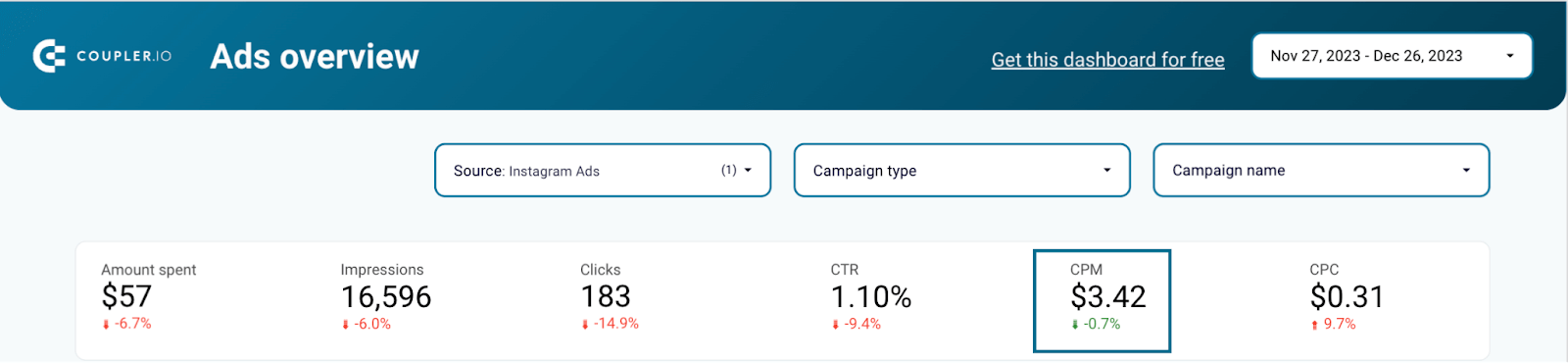Select the highlighted CPM $3.42 scorecard
The height and width of the screenshot is (363, 1568).
click(1102, 300)
